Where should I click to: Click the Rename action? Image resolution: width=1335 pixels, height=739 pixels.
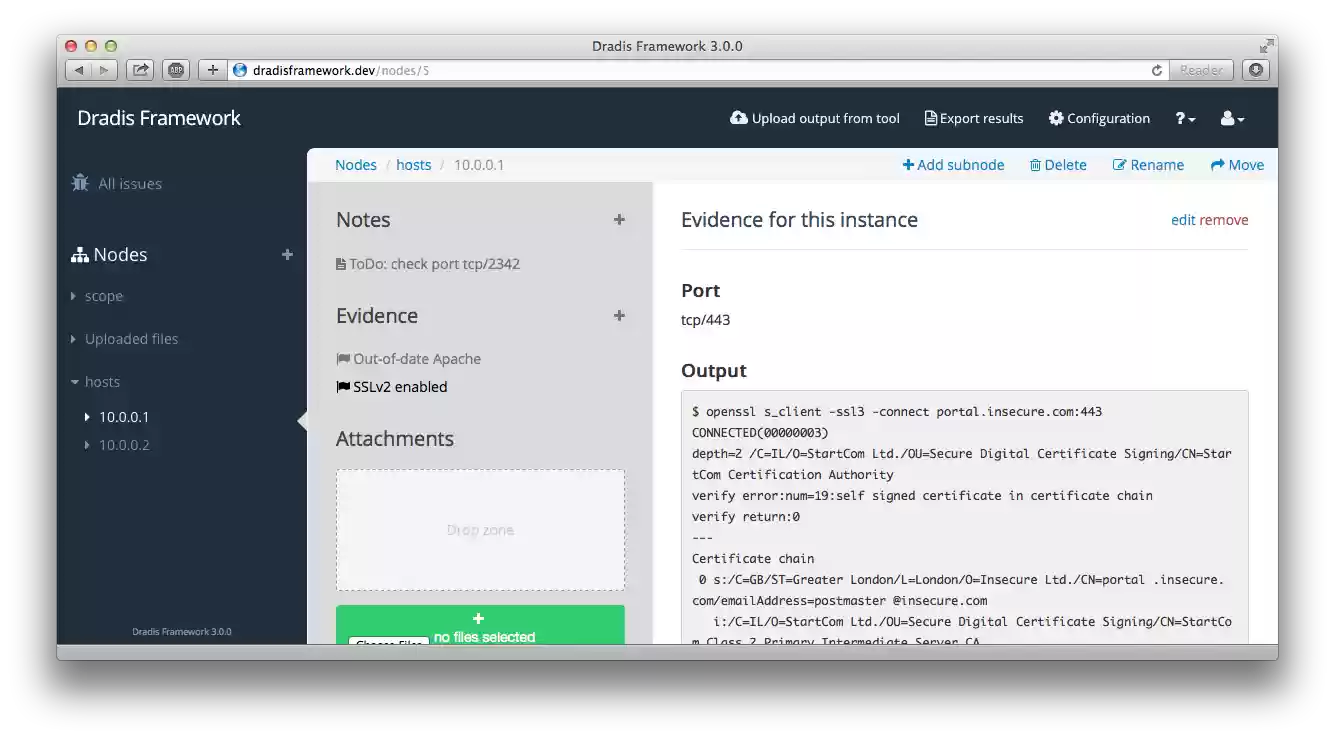[x=1148, y=164]
